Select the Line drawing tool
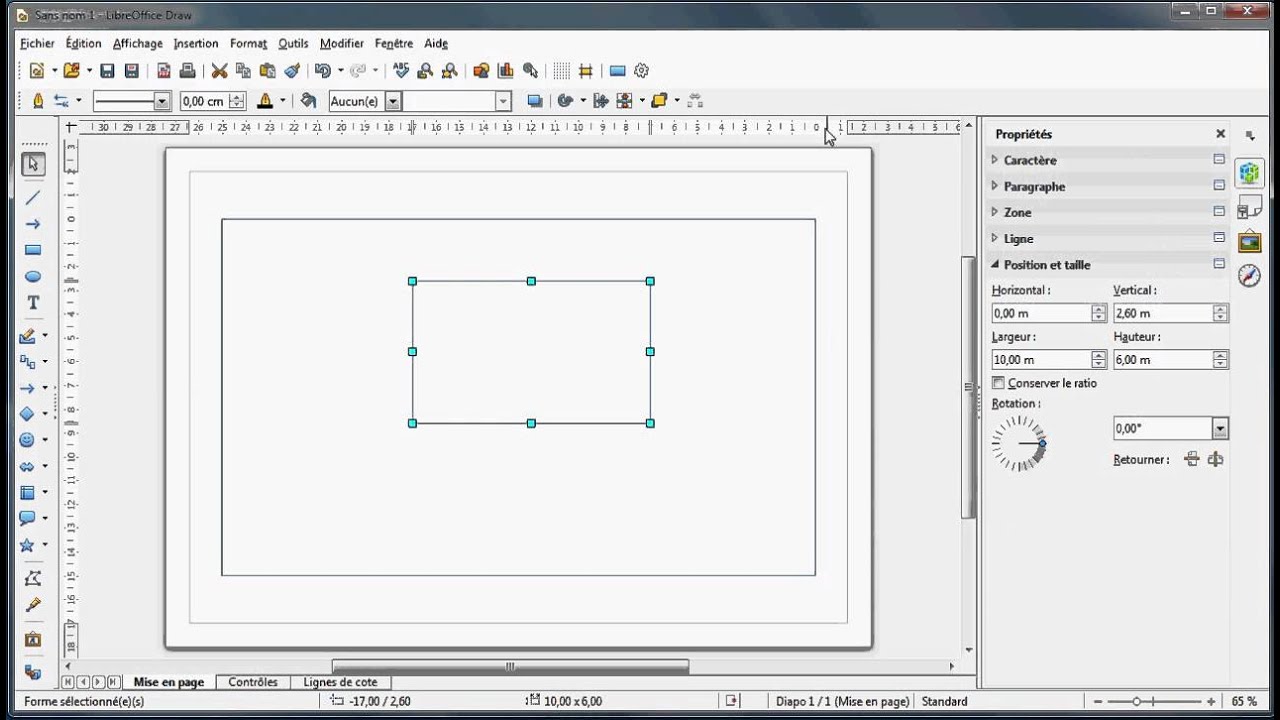The image size is (1280, 720). (33, 198)
